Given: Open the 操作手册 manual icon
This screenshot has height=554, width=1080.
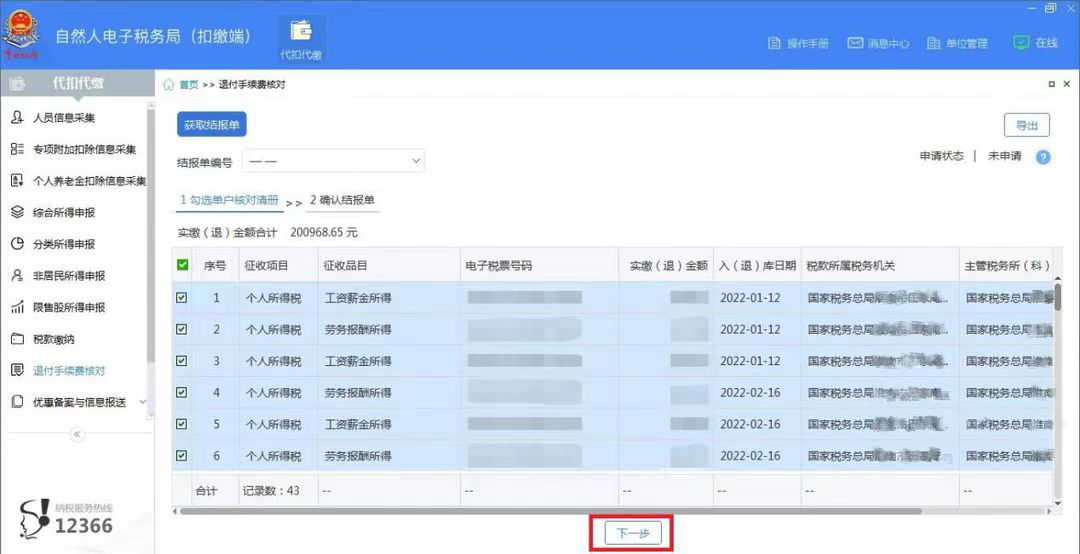Looking at the screenshot, I should pos(774,43).
